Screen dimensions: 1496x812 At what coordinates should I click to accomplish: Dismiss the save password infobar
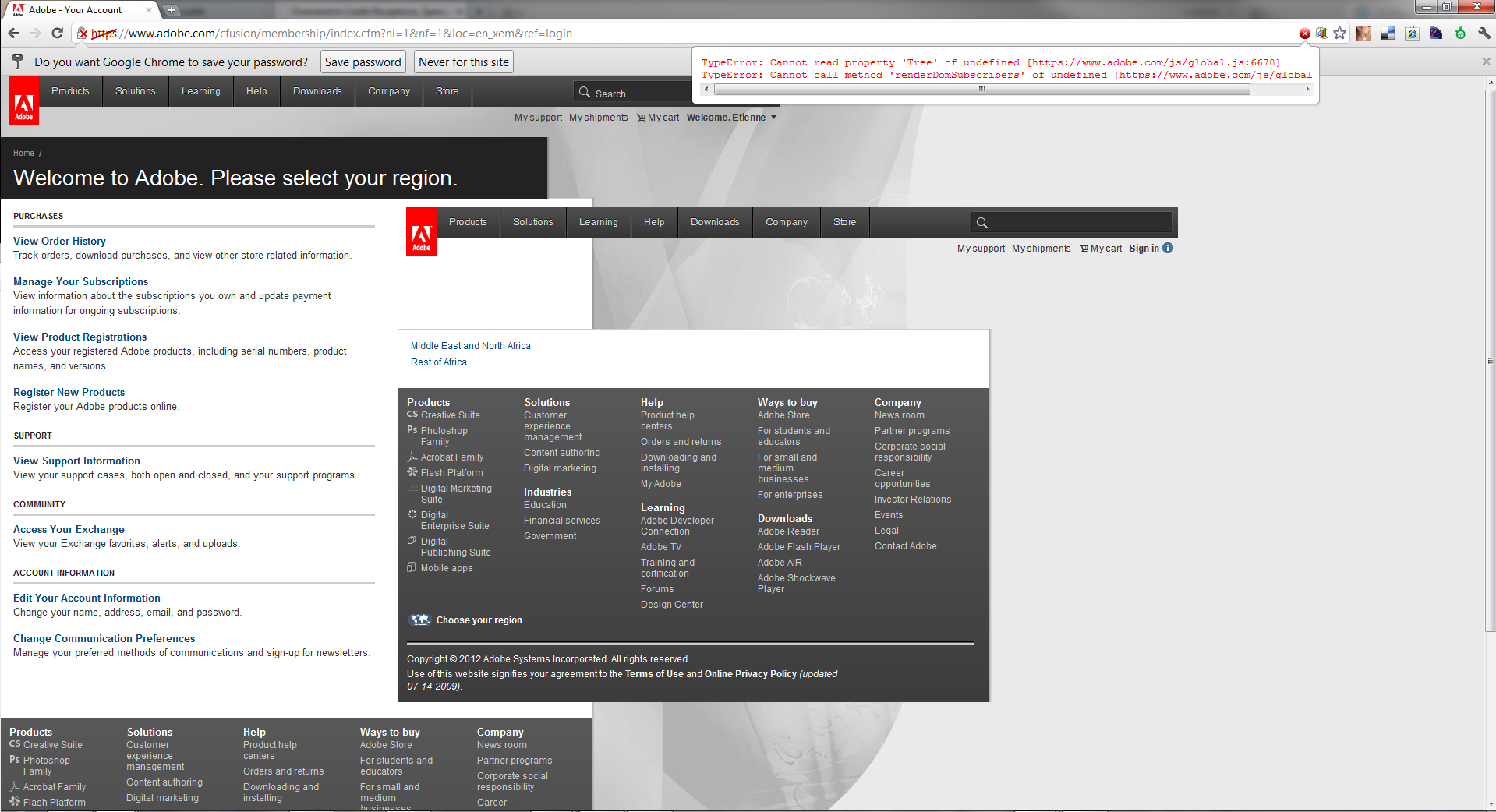(x=1486, y=62)
